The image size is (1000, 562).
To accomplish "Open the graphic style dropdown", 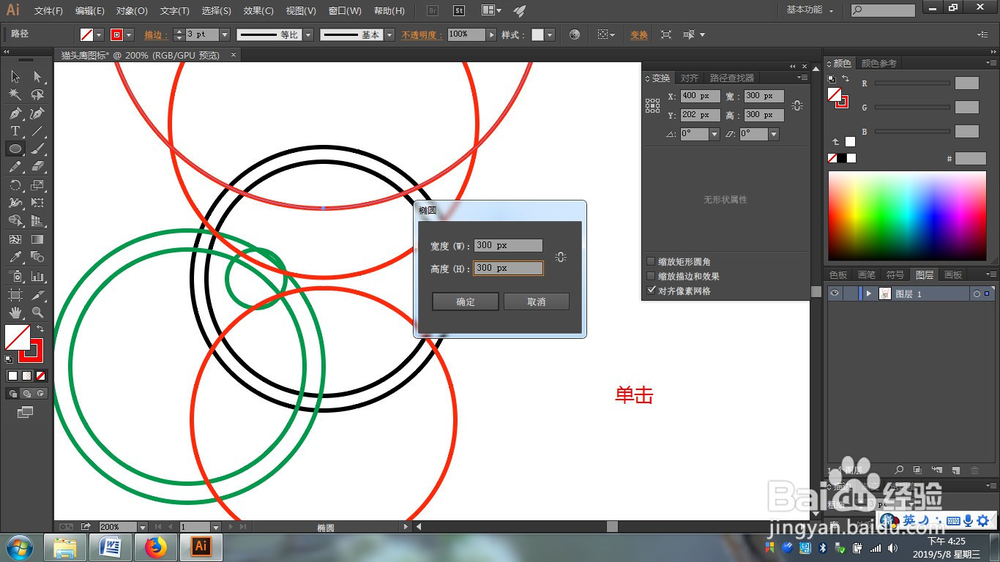I will tap(550, 35).
